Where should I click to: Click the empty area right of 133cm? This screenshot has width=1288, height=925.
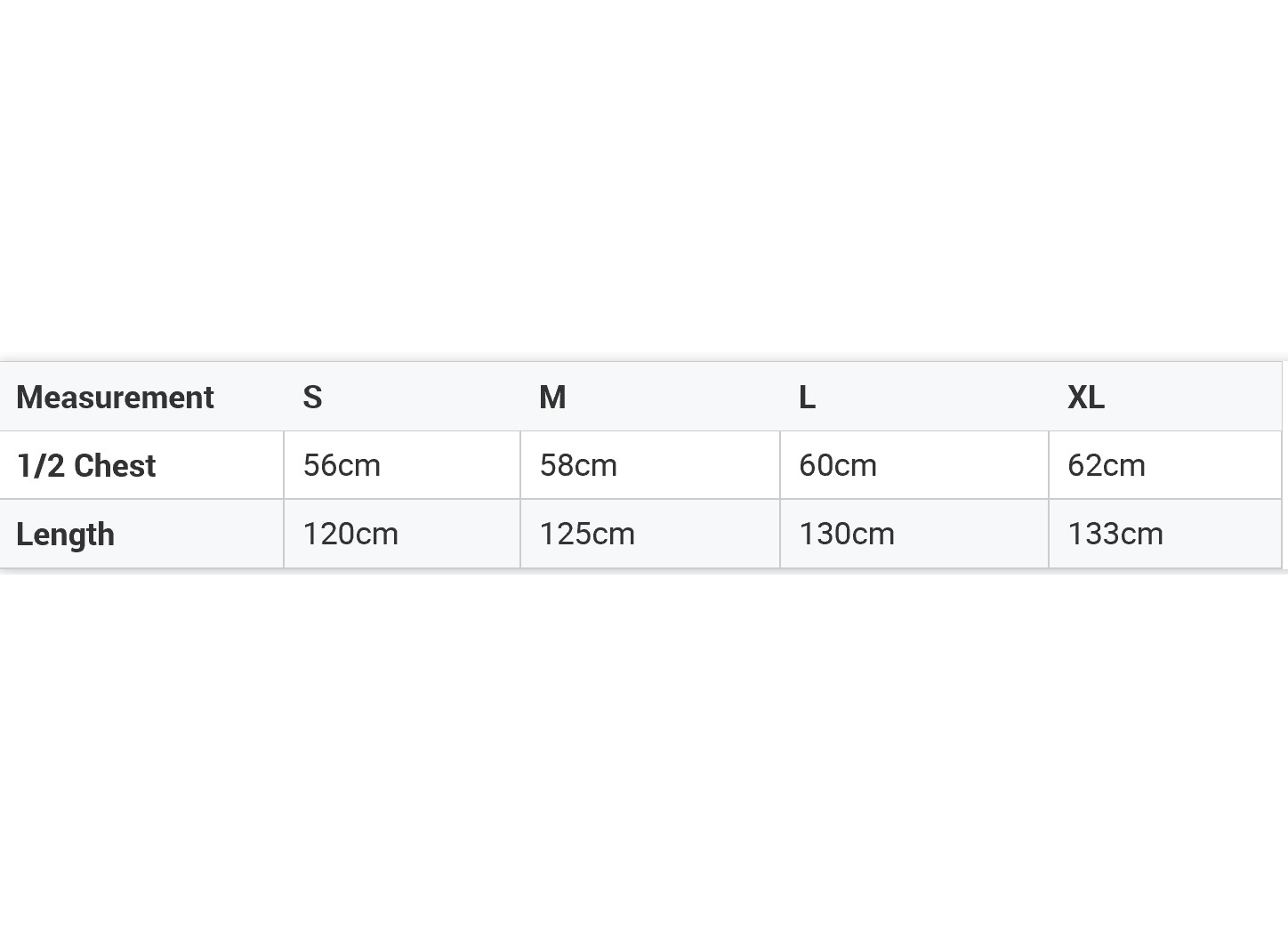click(1222, 534)
